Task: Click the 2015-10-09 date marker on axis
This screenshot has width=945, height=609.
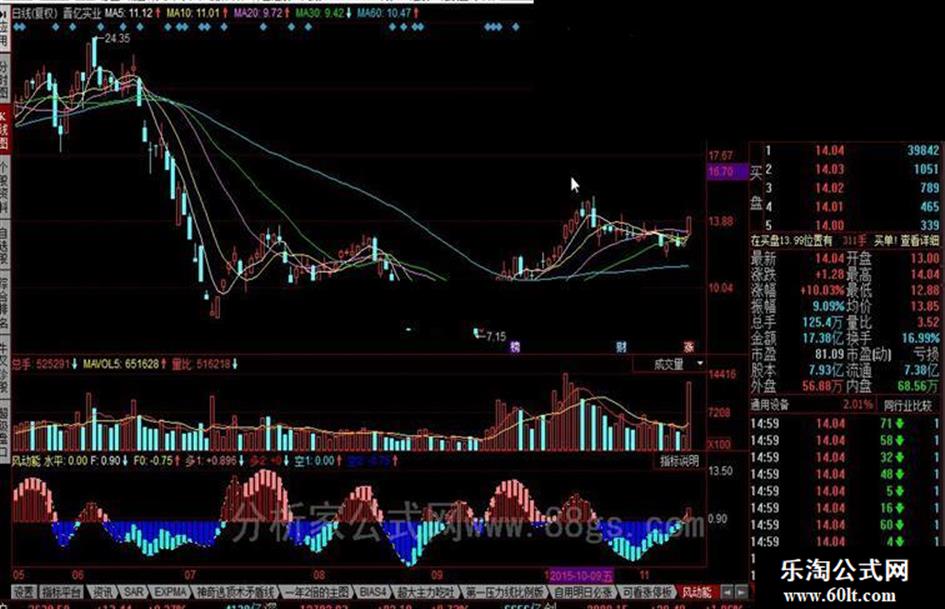Action: (x=581, y=575)
